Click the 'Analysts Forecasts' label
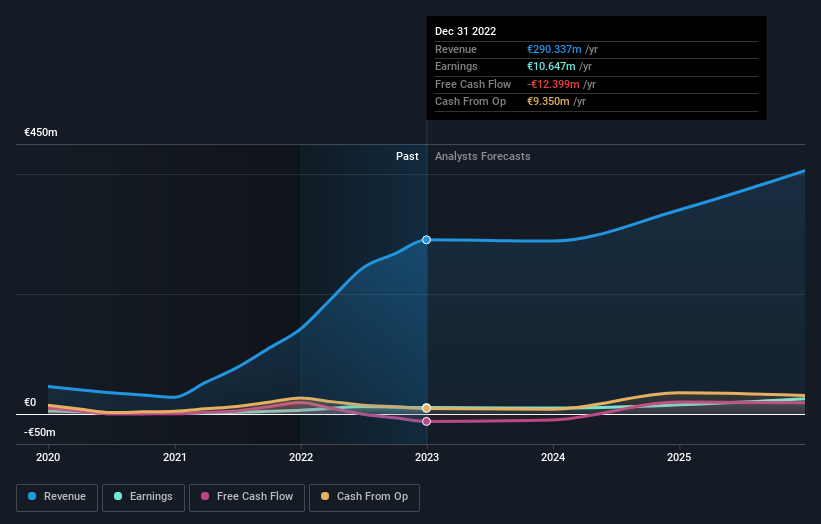The height and width of the screenshot is (524, 821). (x=483, y=157)
